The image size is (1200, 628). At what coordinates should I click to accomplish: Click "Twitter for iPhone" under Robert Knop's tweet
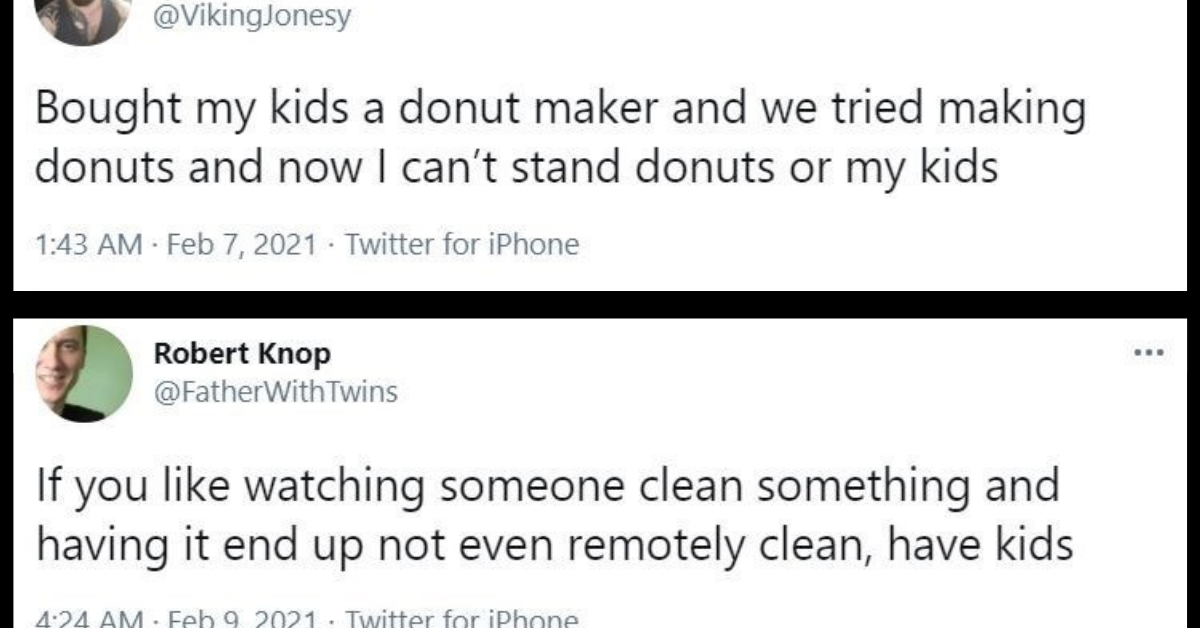[461, 619]
